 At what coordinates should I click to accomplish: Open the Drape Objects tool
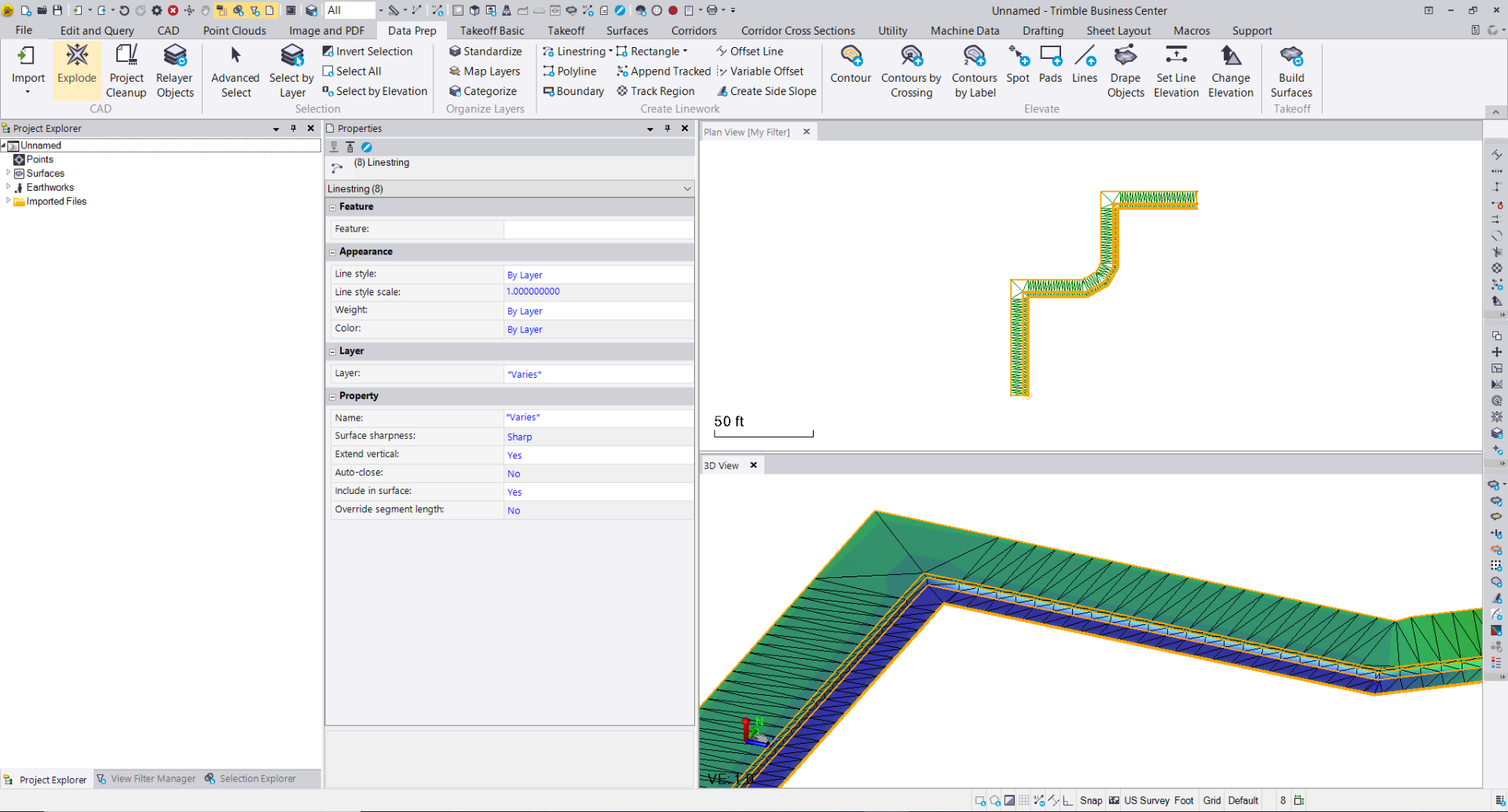1125,69
